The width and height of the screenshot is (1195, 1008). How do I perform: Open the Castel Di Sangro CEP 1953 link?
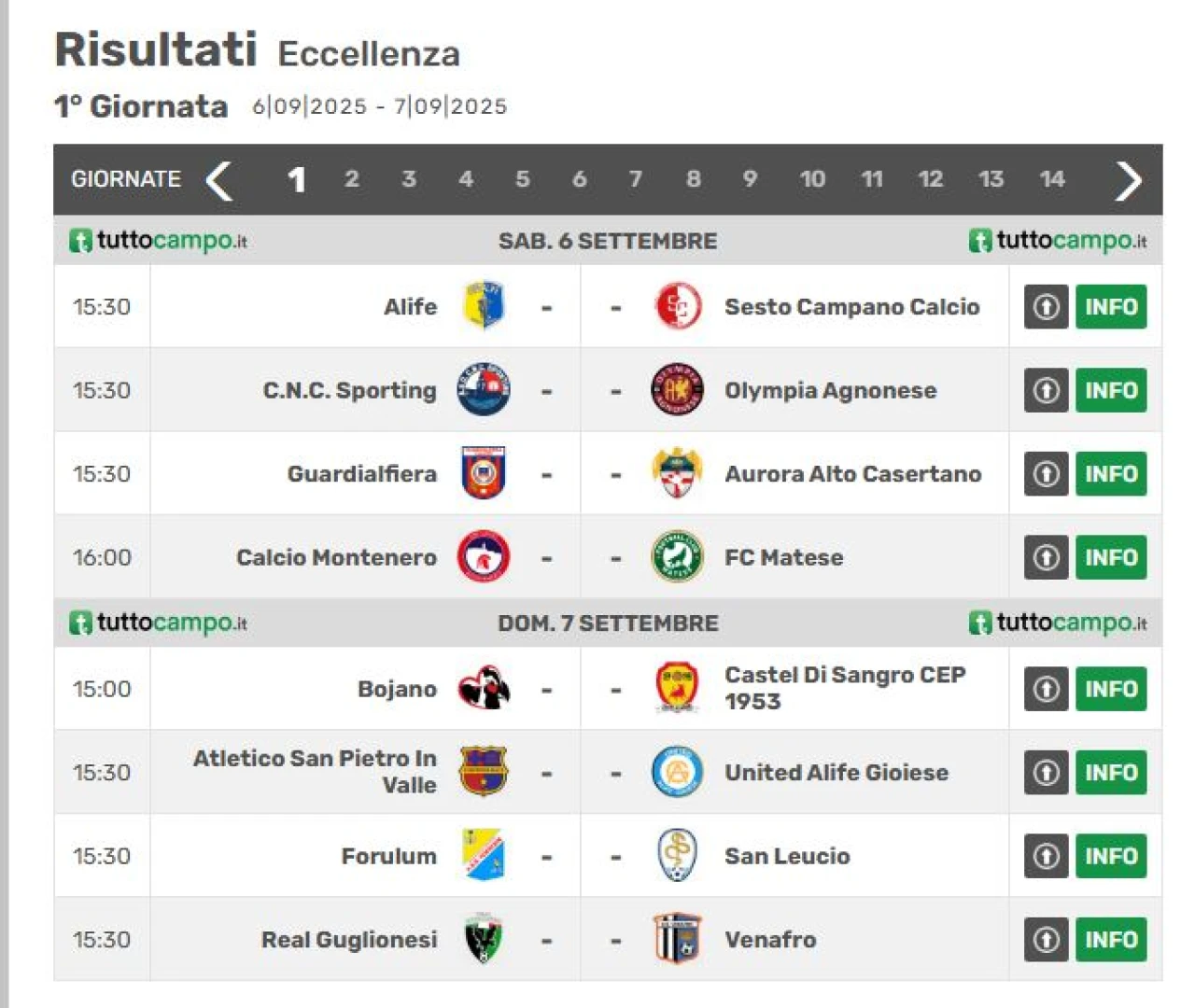pos(844,688)
